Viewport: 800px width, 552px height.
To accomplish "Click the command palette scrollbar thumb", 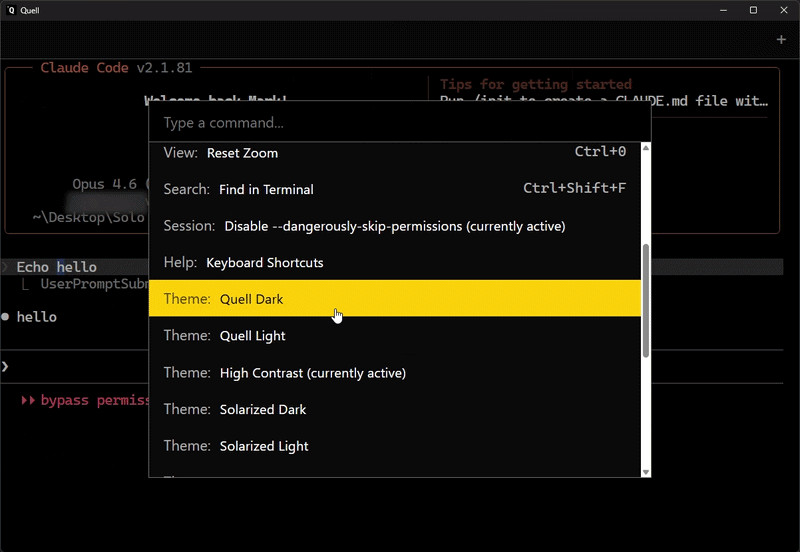I will [645, 300].
